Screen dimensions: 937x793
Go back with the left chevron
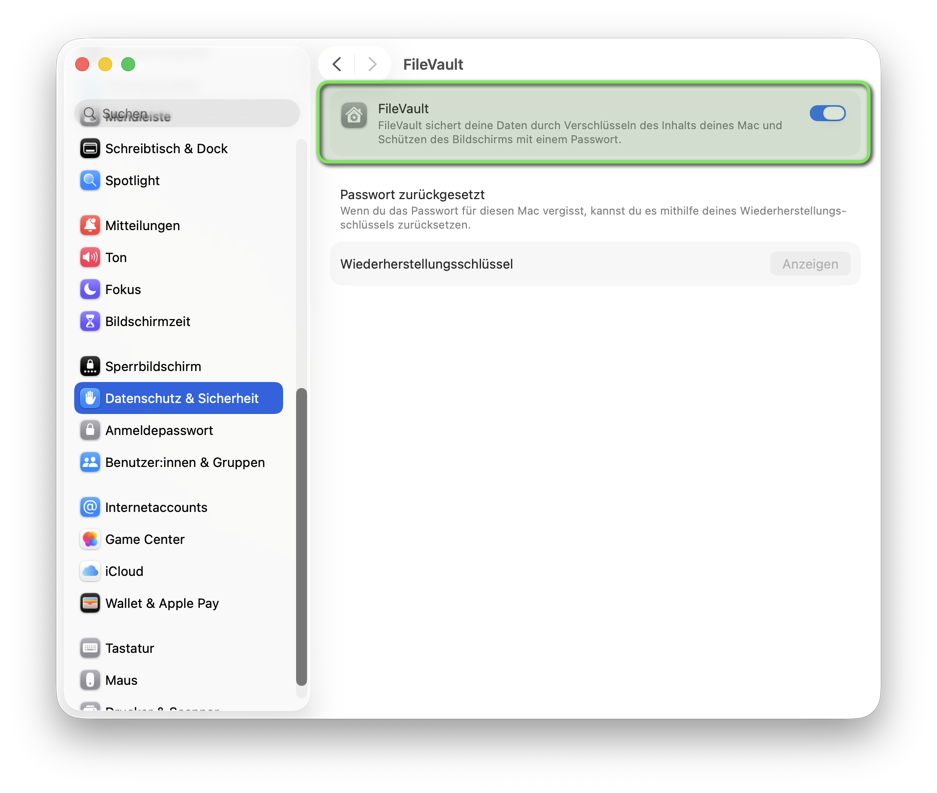pyautogui.click(x=337, y=64)
